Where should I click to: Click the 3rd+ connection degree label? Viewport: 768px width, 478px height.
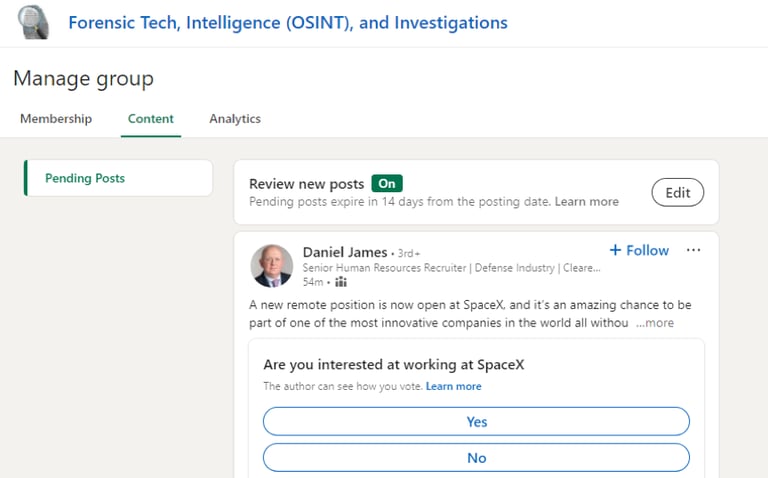click(x=408, y=253)
